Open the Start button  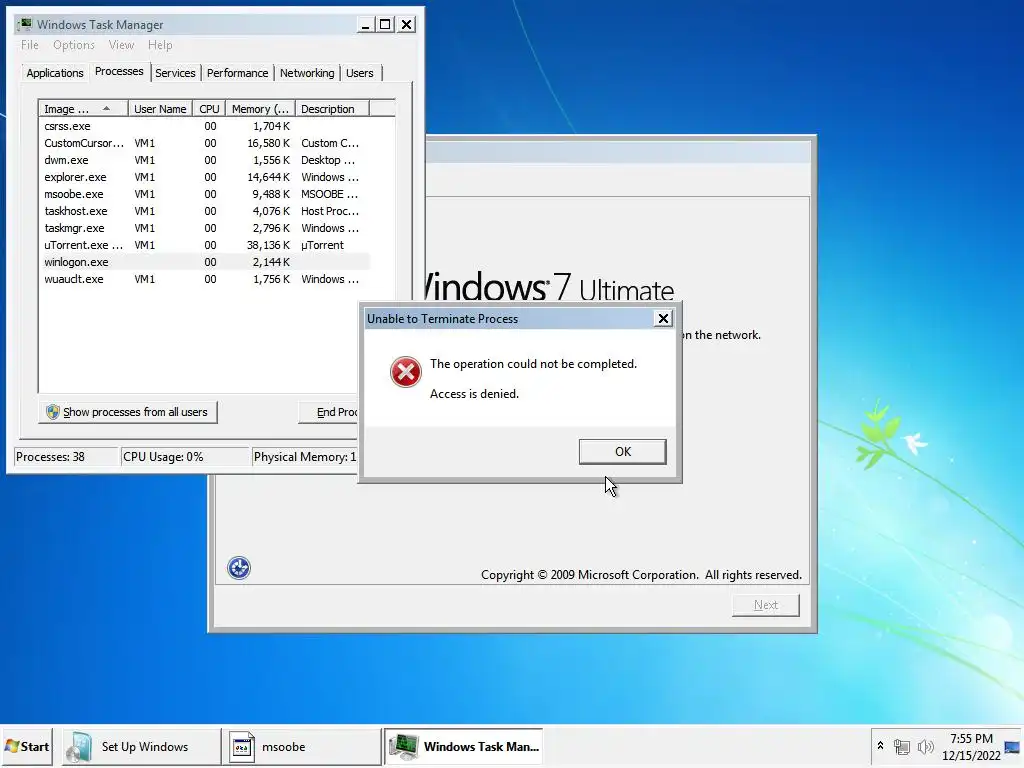coord(27,746)
